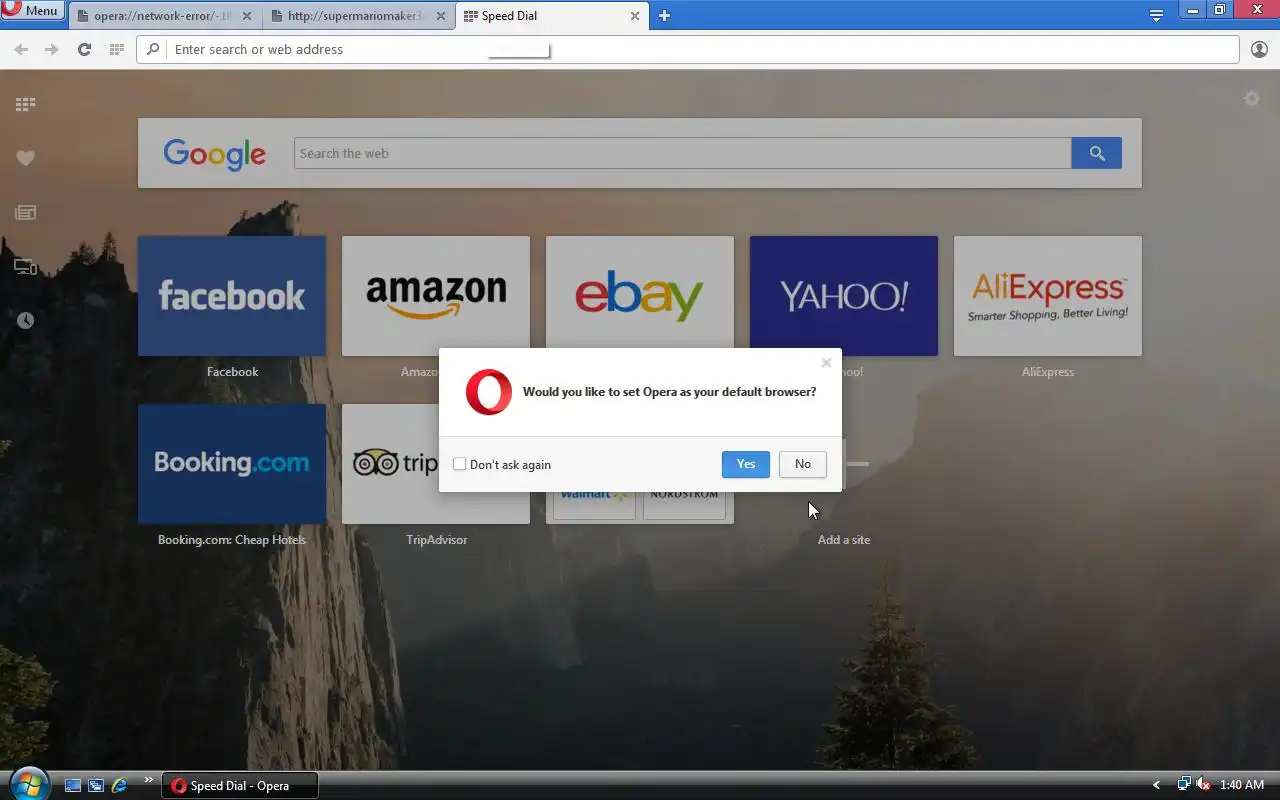Open the eBay speed dial tile
Image resolution: width=1280 pixels, height=800 pixels.
[640, 292]
